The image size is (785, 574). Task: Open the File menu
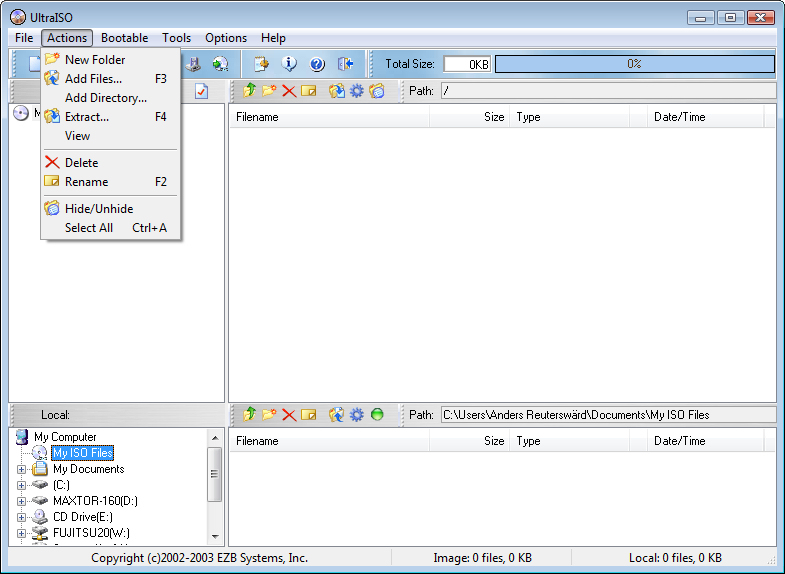pos(24,38)
